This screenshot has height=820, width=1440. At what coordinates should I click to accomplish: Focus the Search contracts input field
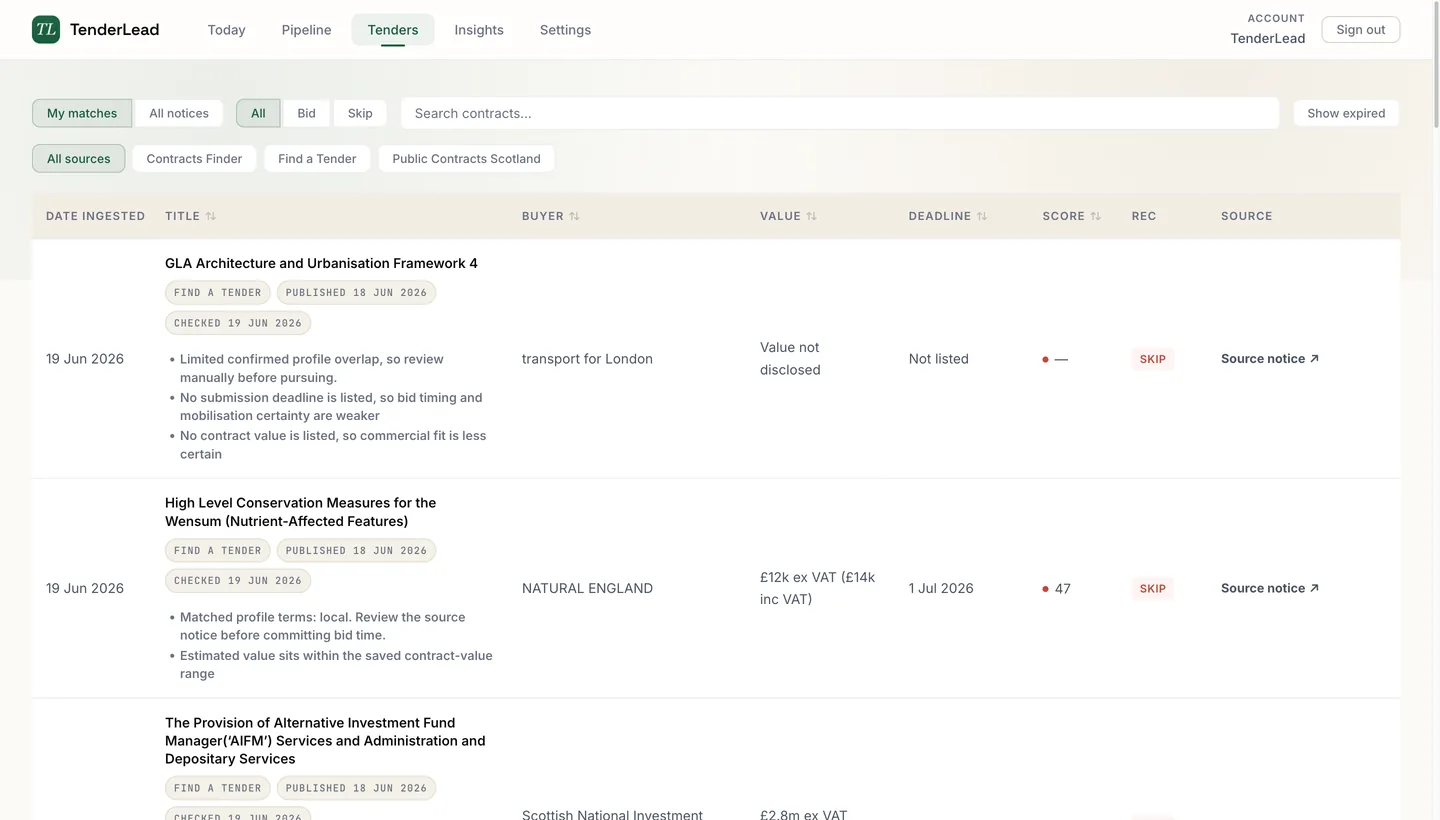point(840,113)
